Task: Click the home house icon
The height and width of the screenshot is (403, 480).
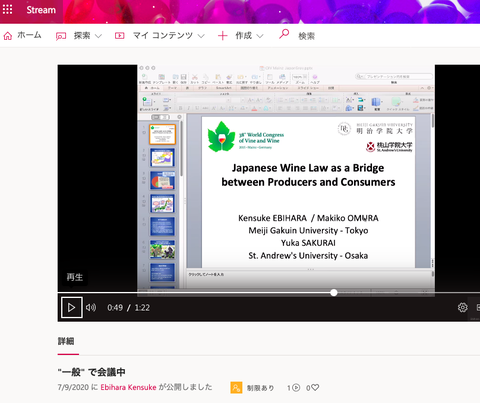Action: point(8,36)
